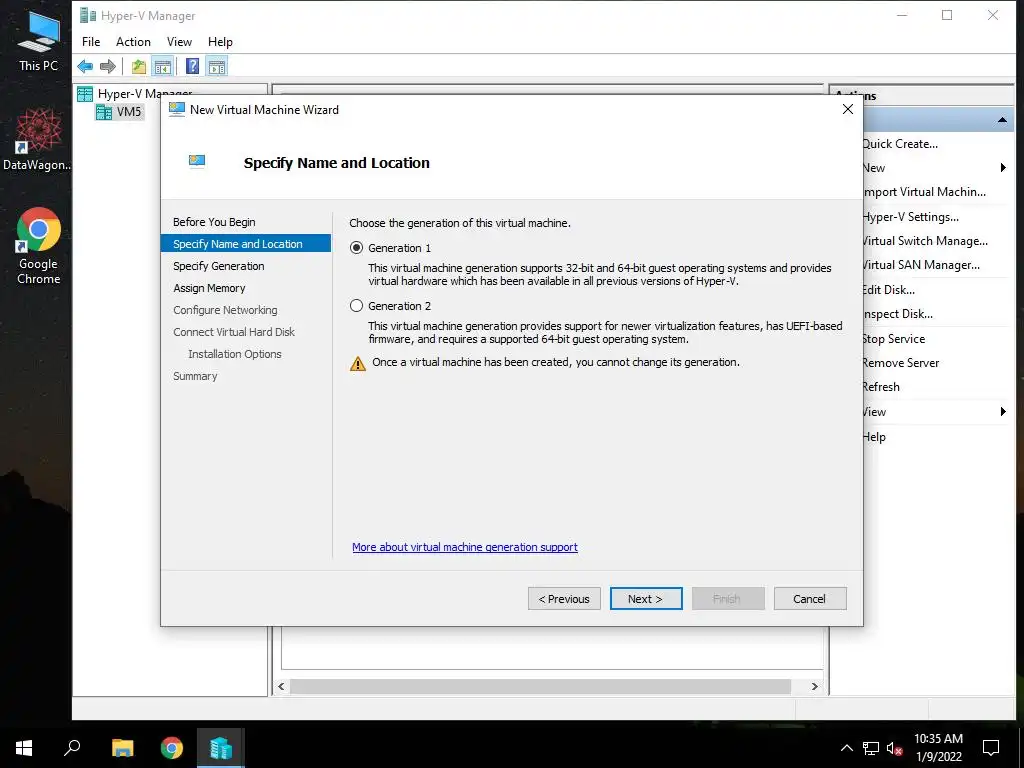Open the View menu
Screen dimensions: 1024x768
pyautogui.click(x=179, y=42)
